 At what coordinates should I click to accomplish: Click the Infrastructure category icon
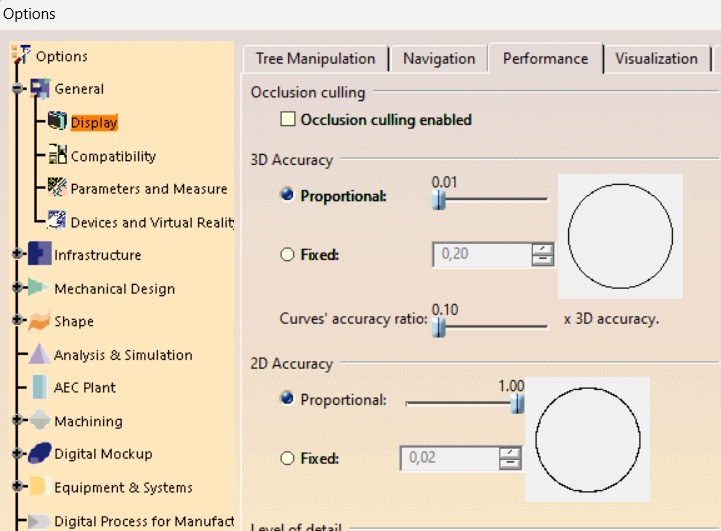(x=40, y=254)
